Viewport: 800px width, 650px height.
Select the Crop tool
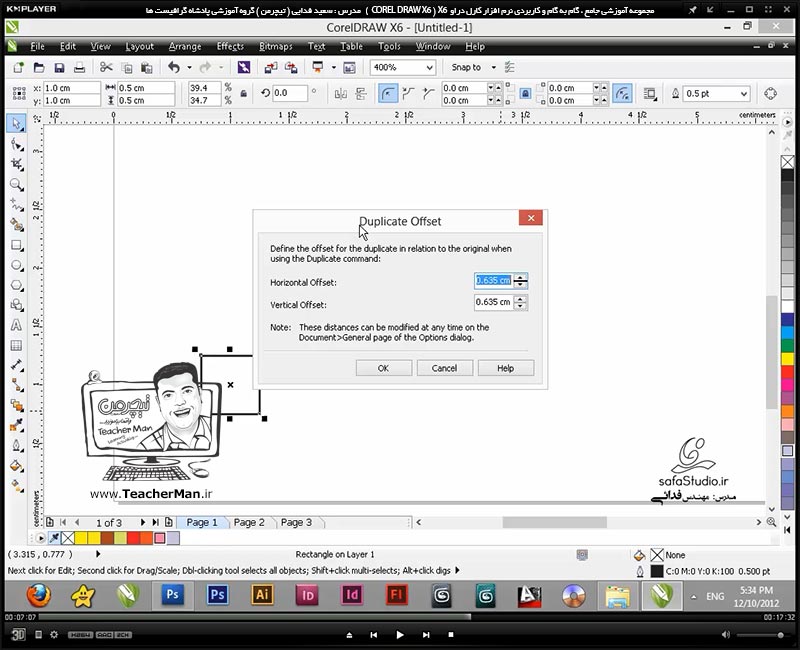tap(16, 164)
